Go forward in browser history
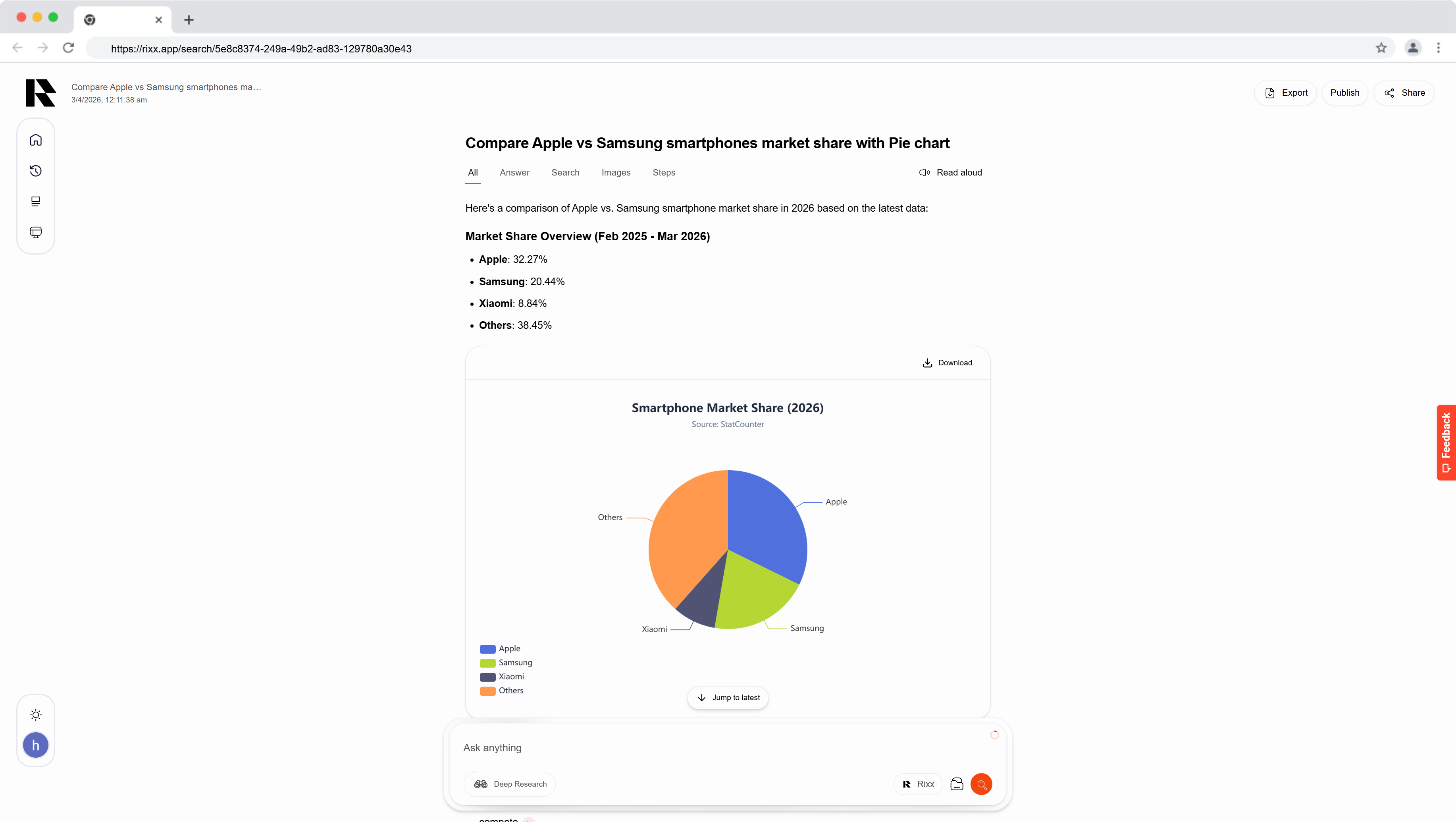The height and width of the screenshot is (822, 1456). 43,48
